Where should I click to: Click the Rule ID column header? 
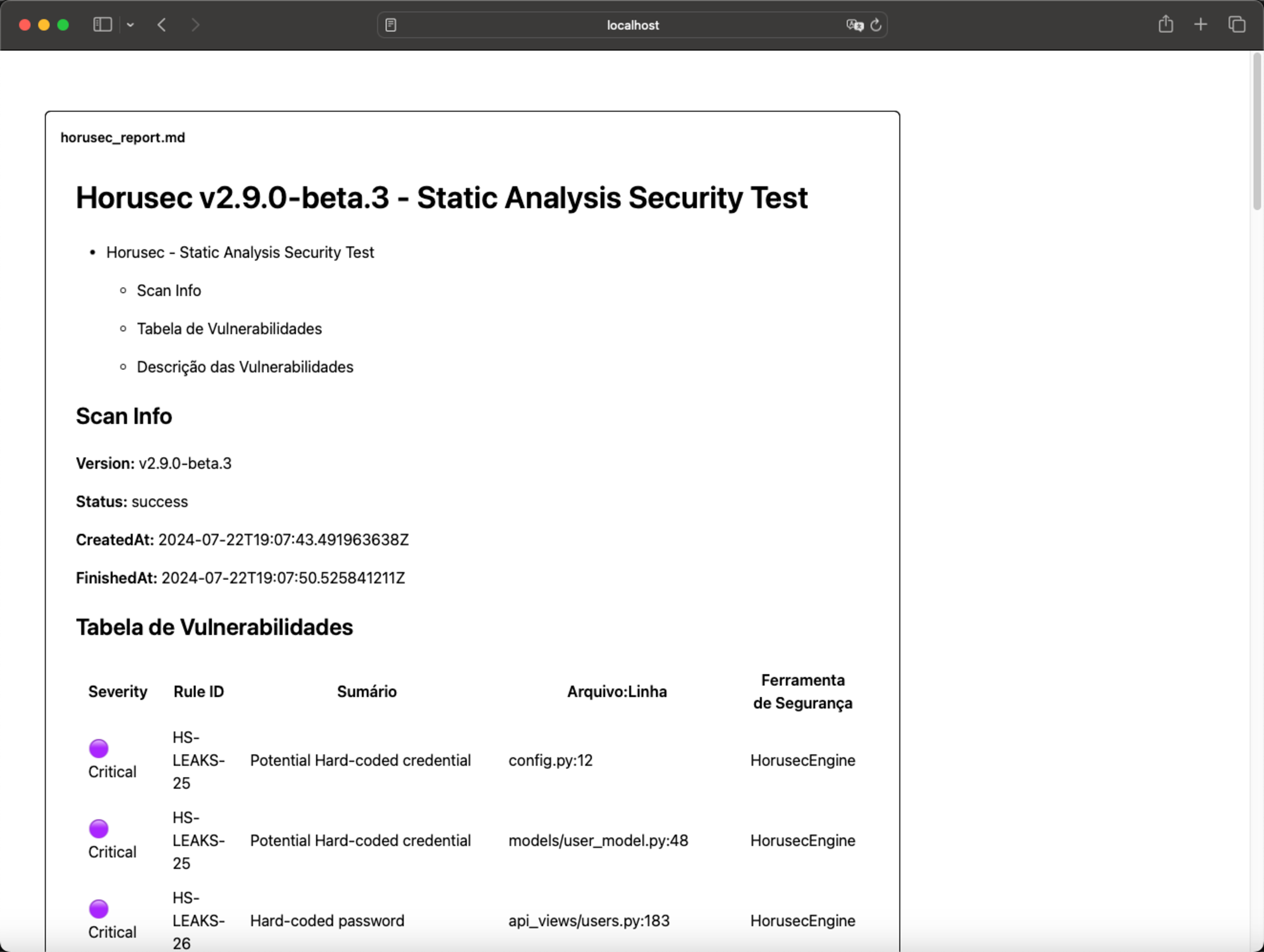(x=198, y=691)
